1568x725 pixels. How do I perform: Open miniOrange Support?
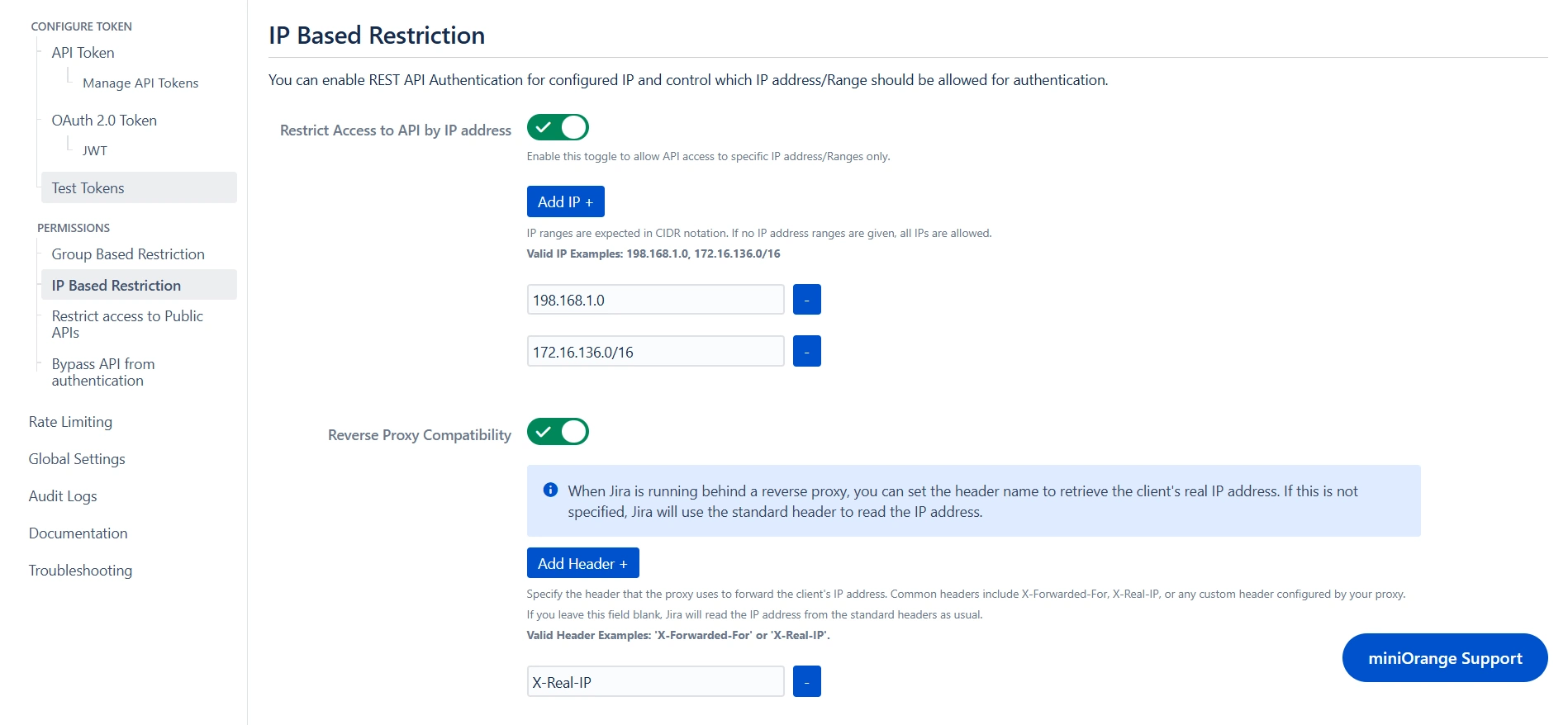click(1443, 657)
